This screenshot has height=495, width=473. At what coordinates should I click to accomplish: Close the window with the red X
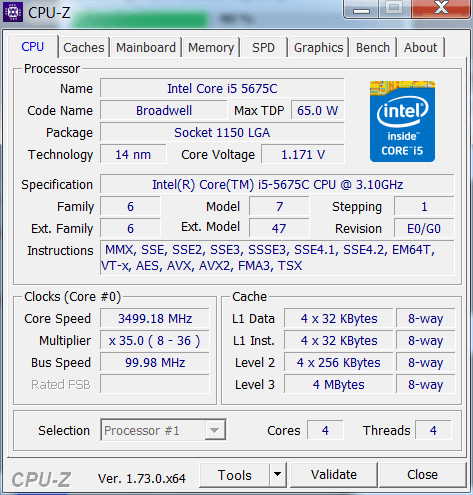[x=441, y=9]
